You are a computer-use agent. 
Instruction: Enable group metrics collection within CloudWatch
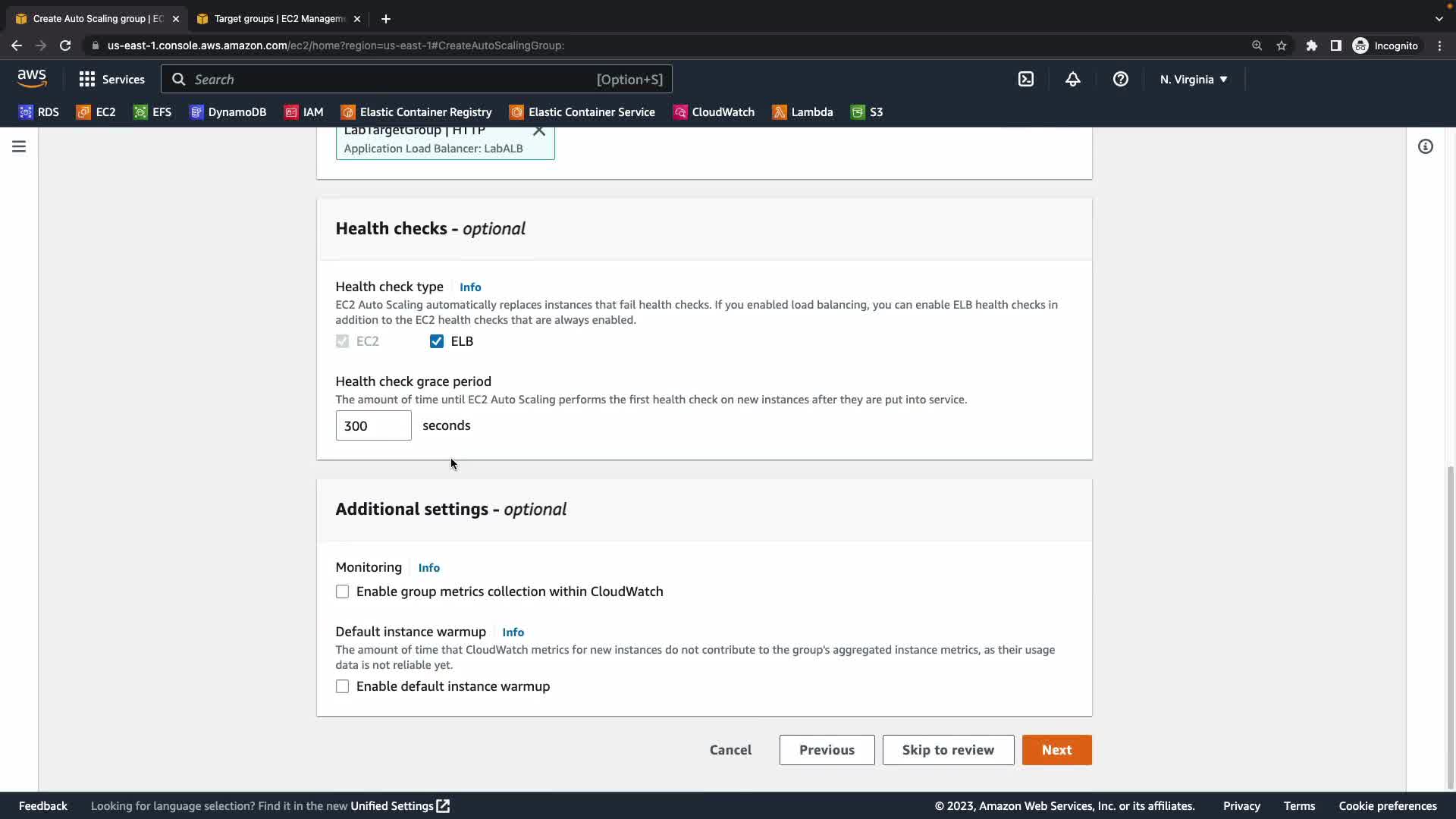point(343,591)
